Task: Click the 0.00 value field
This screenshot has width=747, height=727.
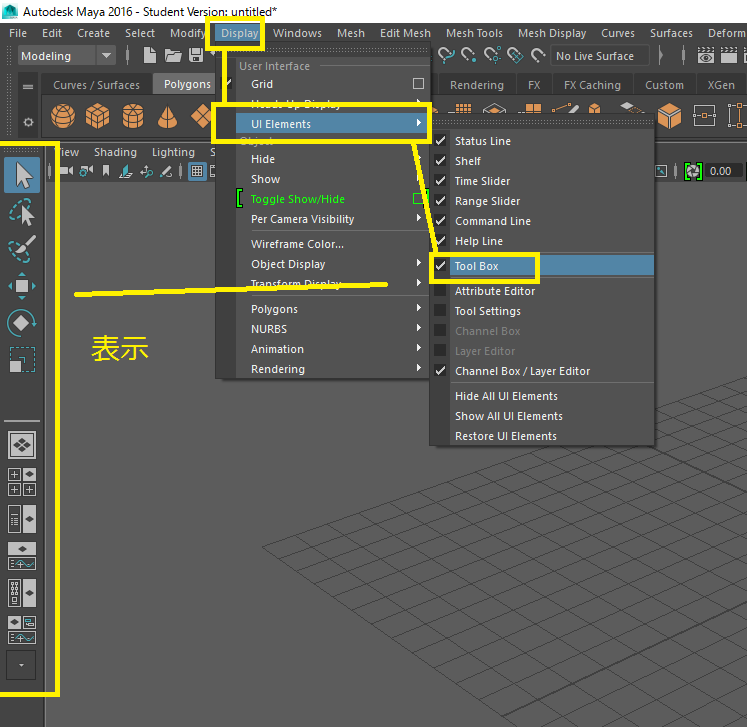Action: (x=720, y=171)
